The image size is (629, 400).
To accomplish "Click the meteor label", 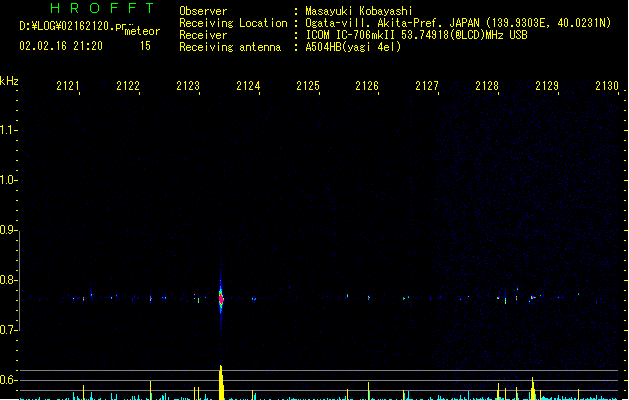I will click(x=142, y=31).
